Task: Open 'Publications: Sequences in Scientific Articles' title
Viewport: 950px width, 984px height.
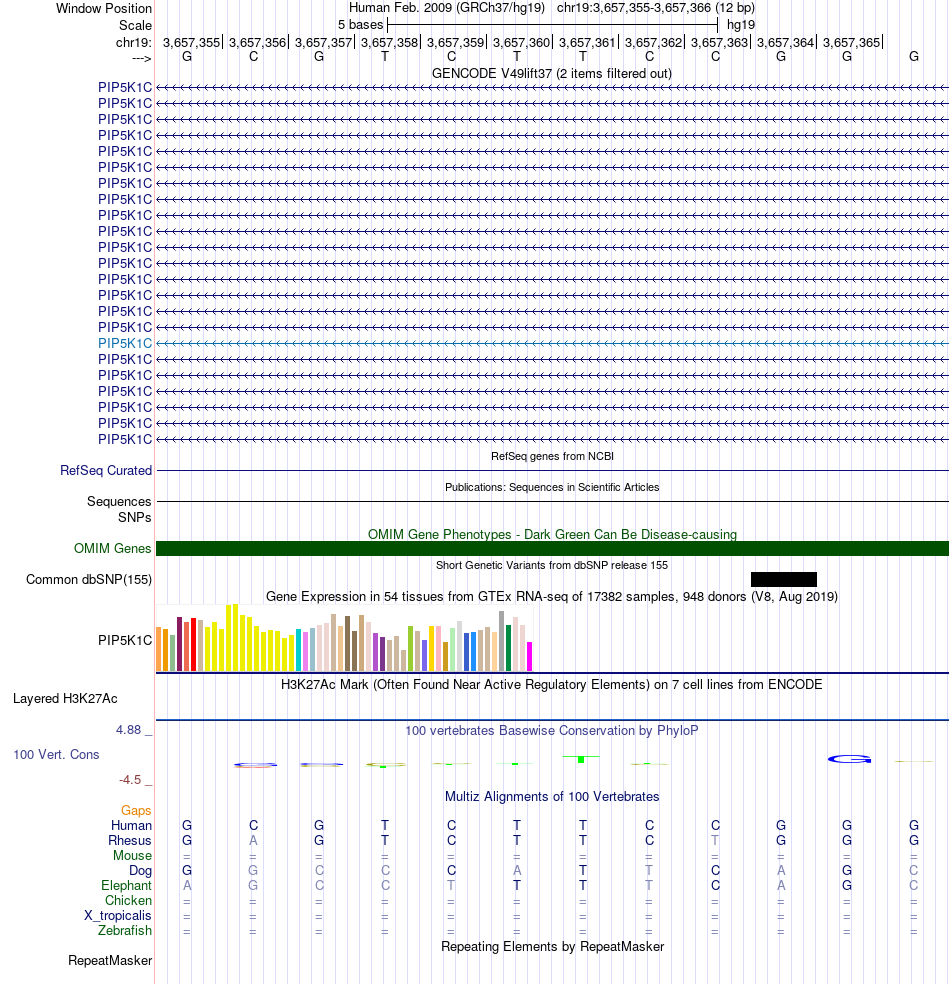Action: pos(552,487)
